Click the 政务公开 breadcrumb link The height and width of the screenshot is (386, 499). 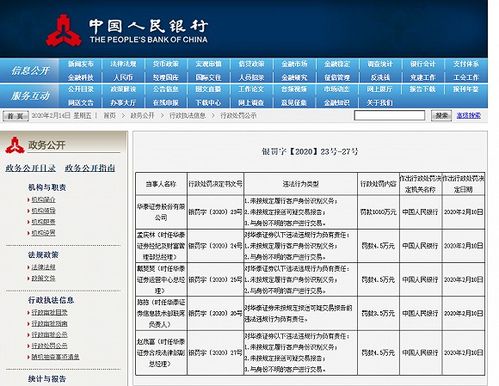142,116
